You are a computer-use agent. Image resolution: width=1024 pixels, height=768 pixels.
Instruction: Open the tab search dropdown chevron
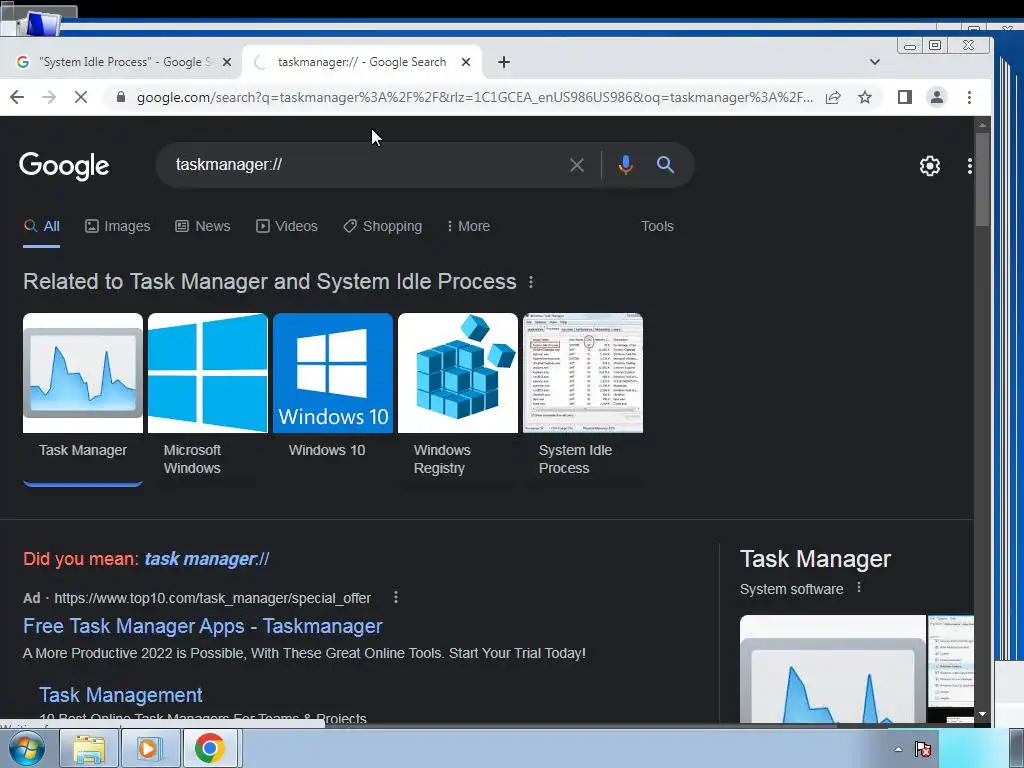[874, 62]
